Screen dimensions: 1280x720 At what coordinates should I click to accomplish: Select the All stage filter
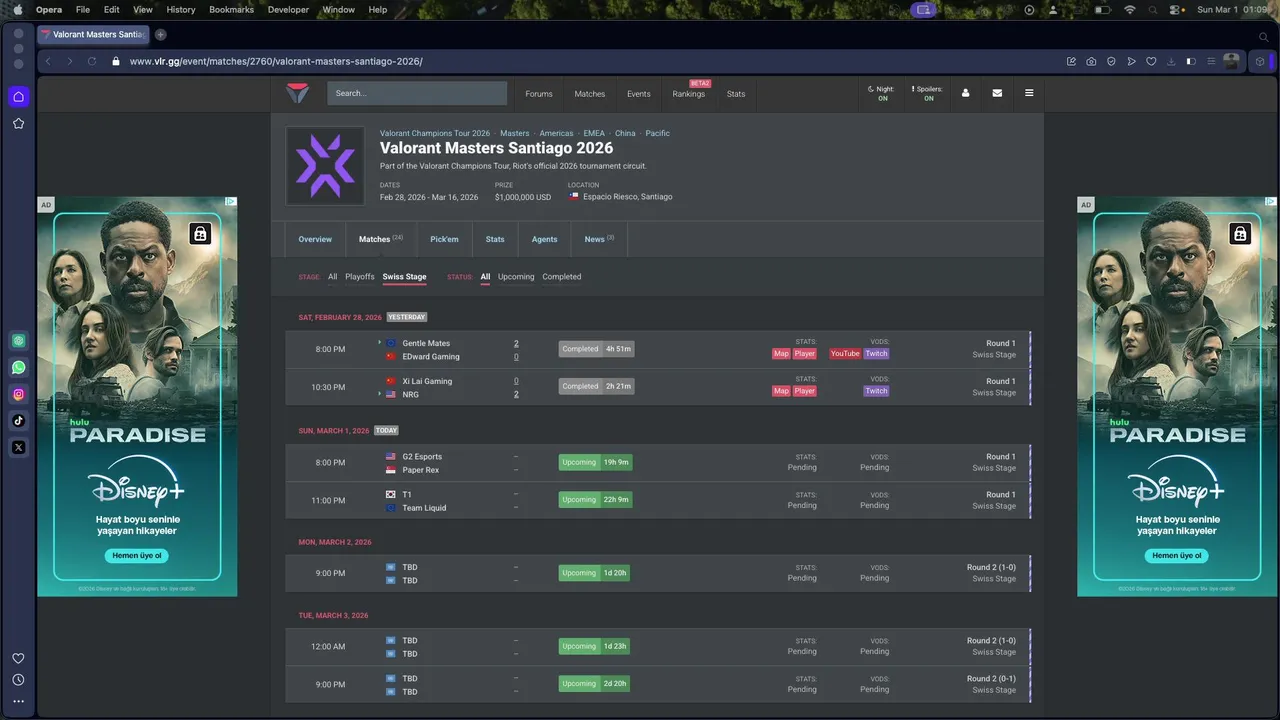[x=333, y=277]
